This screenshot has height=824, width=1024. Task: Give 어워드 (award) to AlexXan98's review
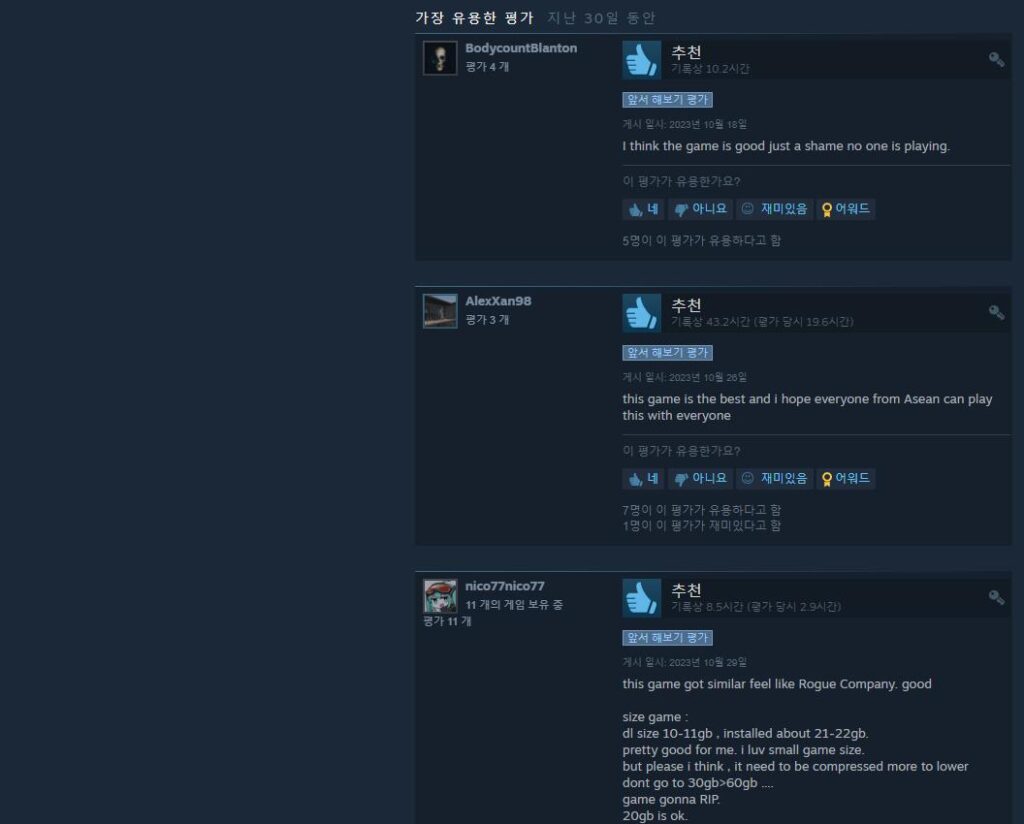pos(846,479)
